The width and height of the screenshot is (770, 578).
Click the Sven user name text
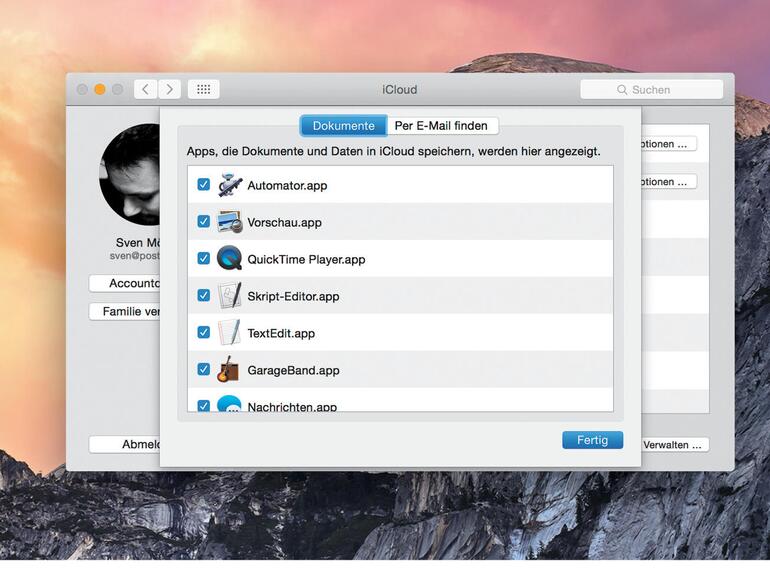point(138,243)
